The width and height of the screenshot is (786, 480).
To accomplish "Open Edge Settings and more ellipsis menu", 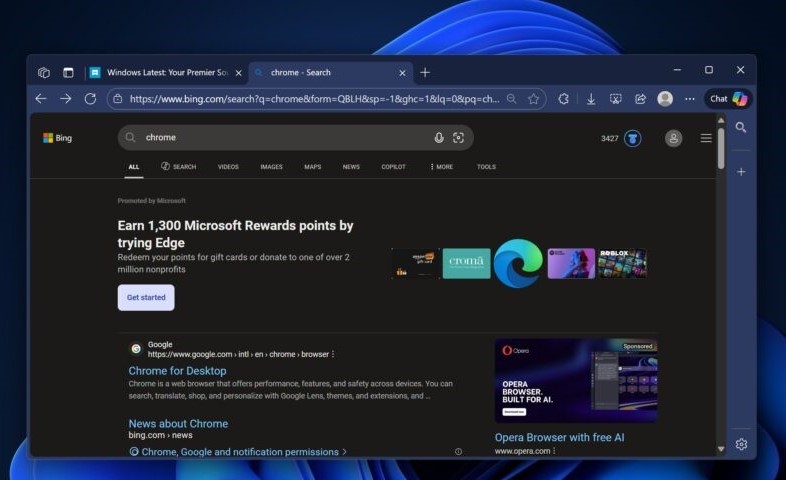I will (689, 99).
